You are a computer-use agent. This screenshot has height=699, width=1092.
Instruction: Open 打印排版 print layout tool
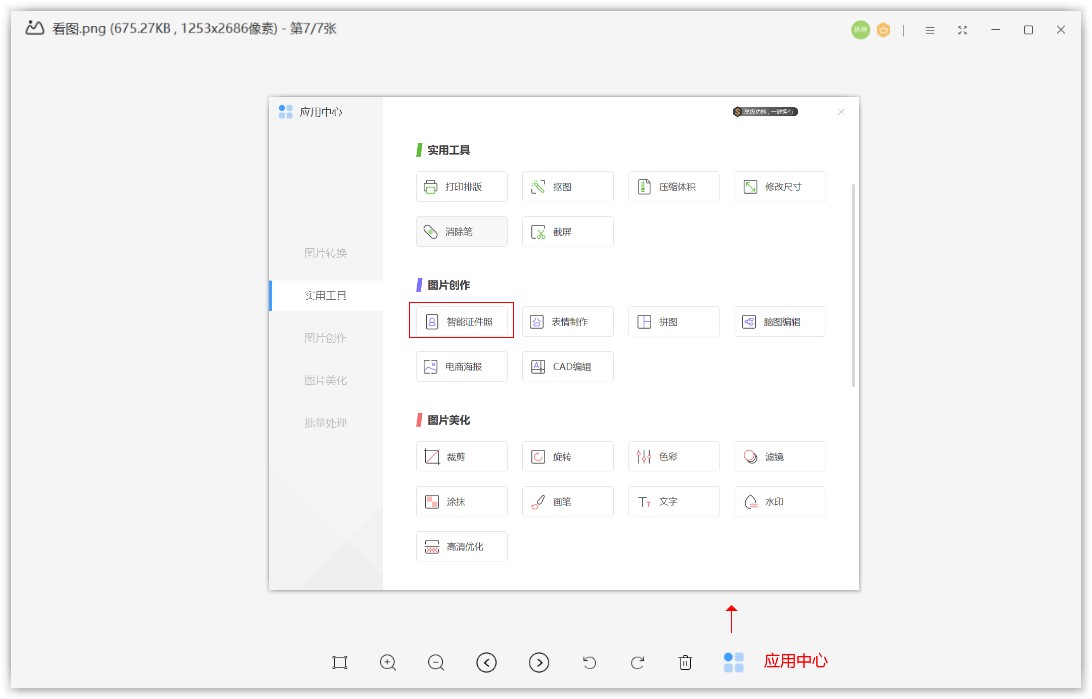tap(462, 187)
